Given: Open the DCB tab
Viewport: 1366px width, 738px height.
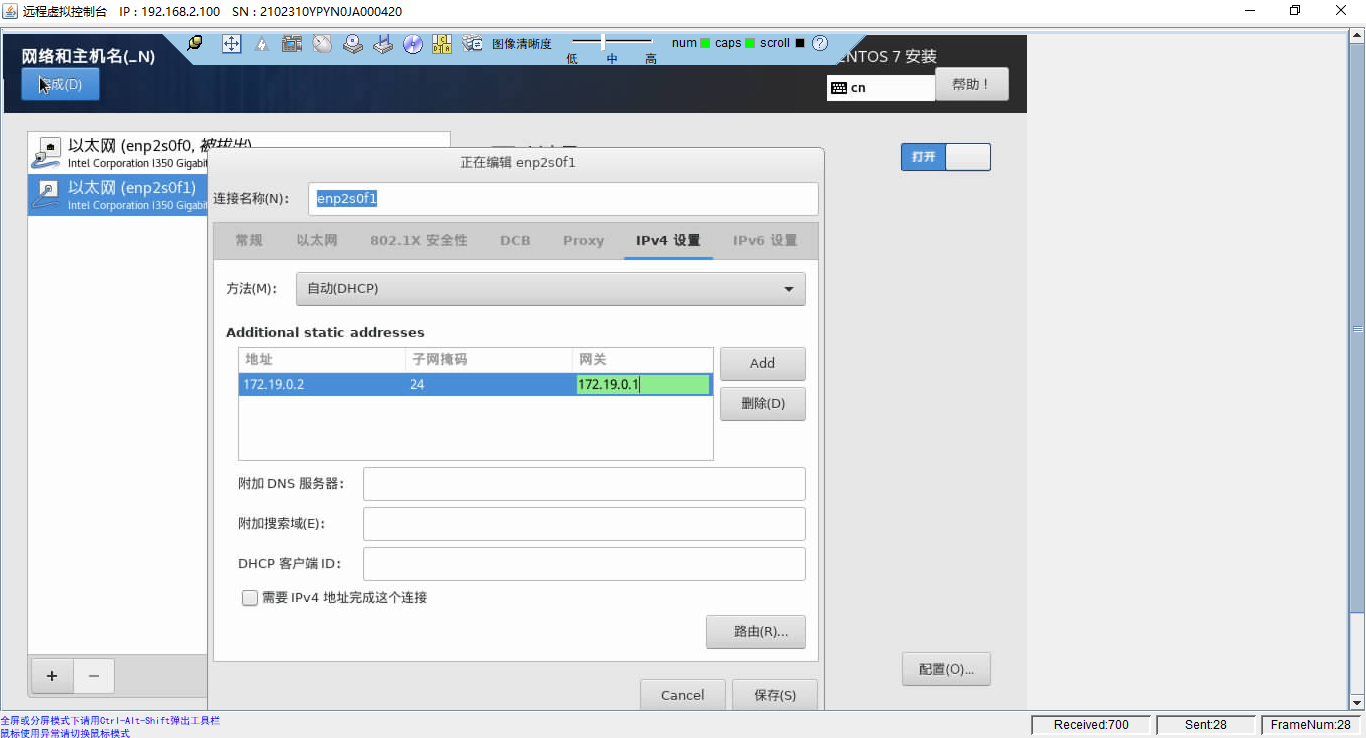Looking at the screenshot, I should click(515, 240).
